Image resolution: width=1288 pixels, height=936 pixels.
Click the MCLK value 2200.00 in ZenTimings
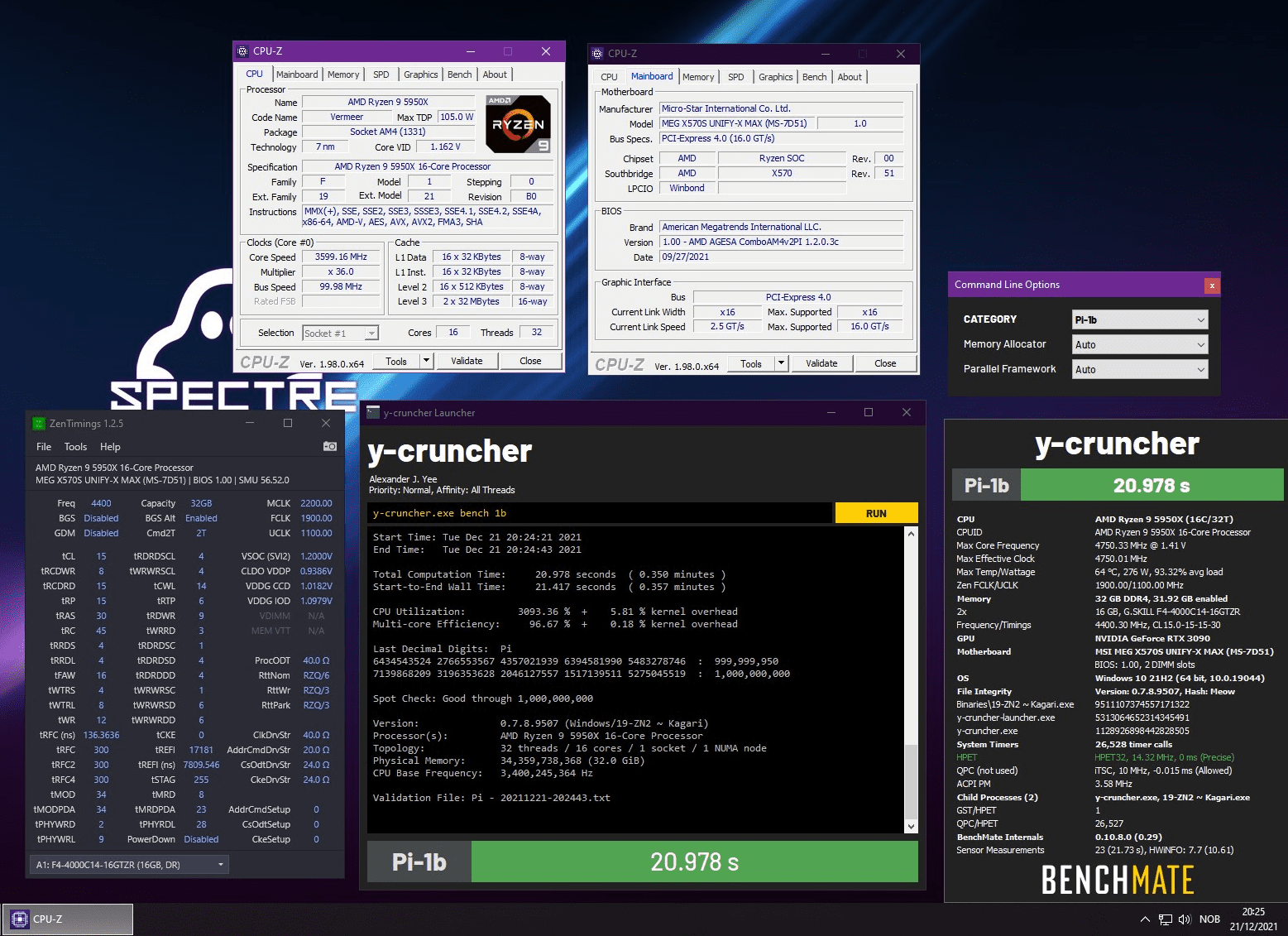click(316, 503)
